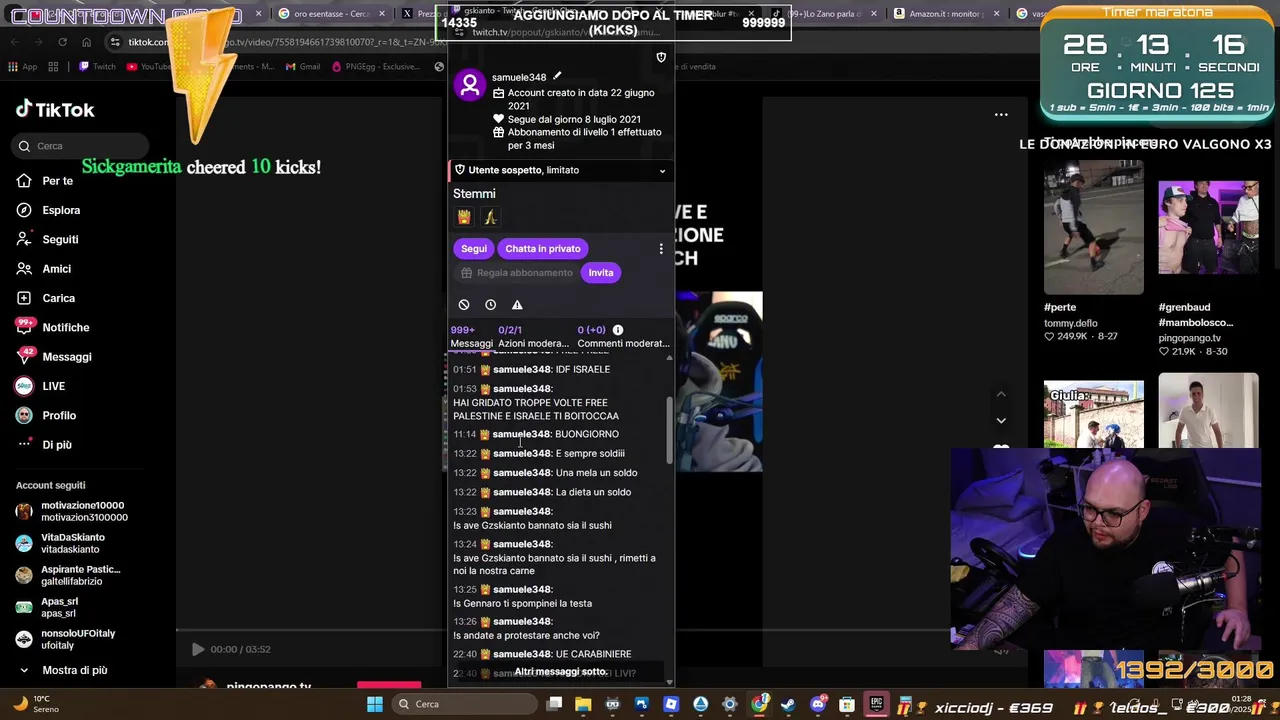Click message 'samuele348: IDF ISRAELE'

tap(531, 369)
